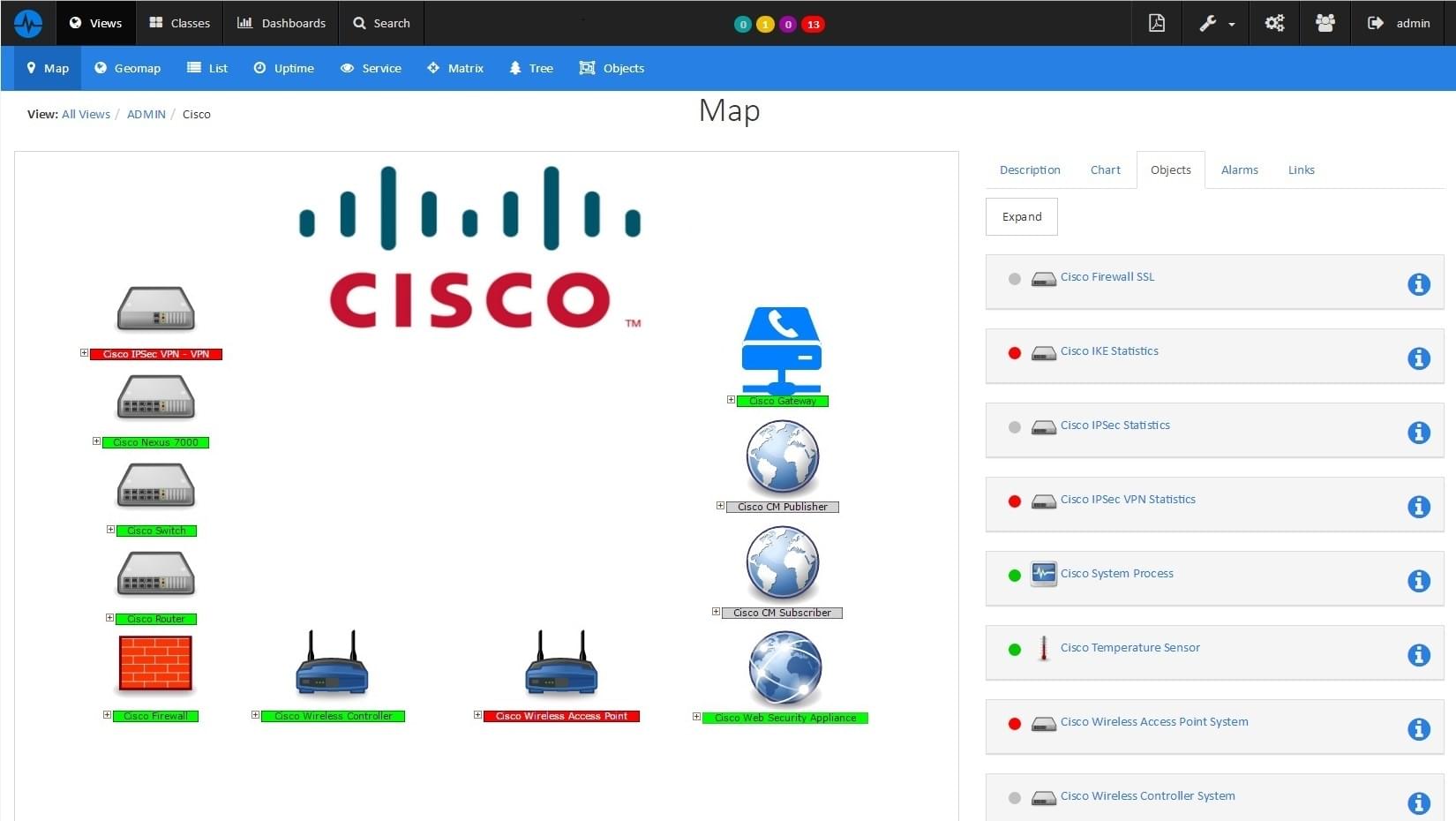Open info for Cisco IPSec Statistics
This screenshot has height=821, width=1456.
1418,433
